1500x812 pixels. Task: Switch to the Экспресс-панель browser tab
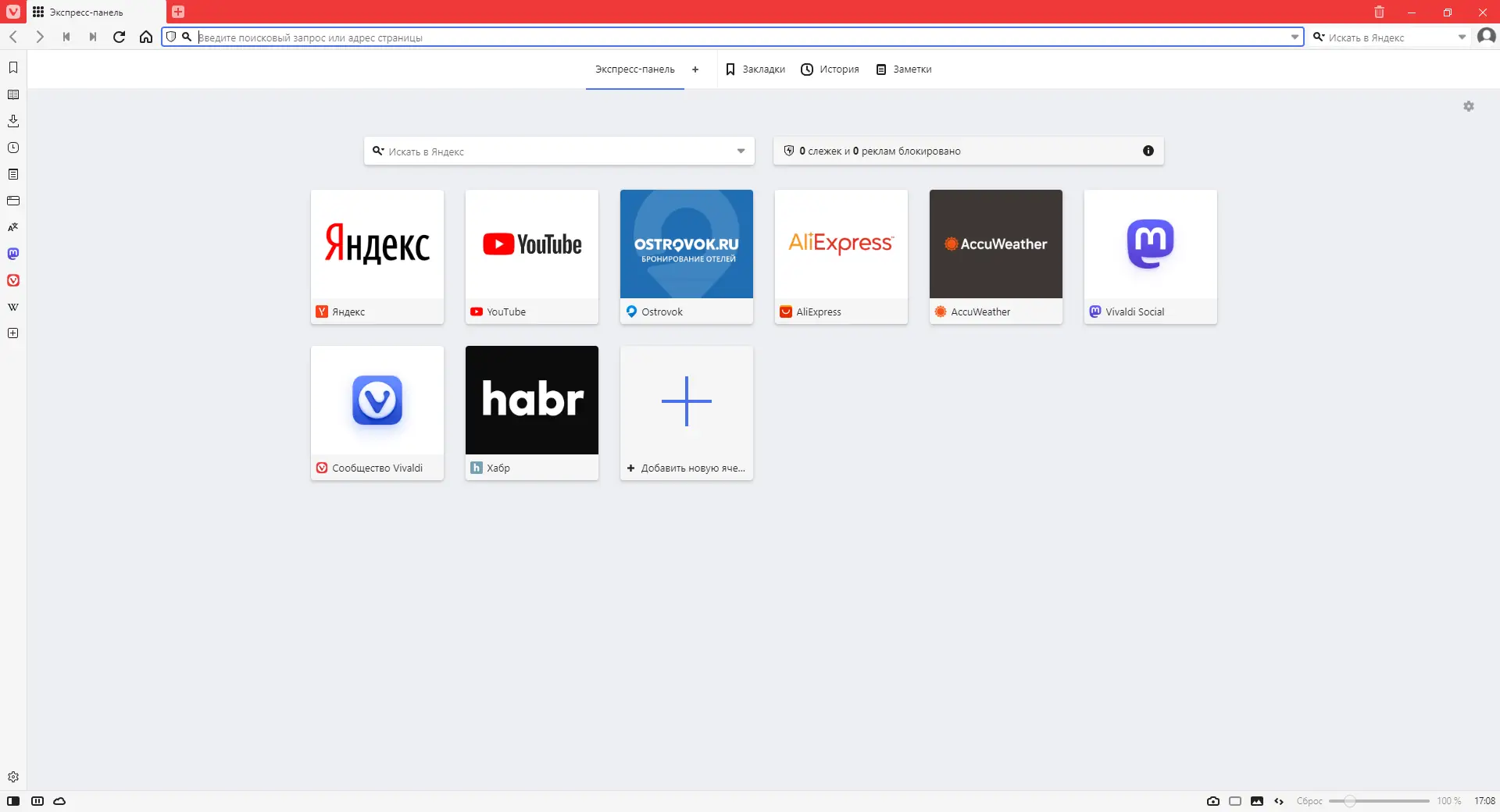[x=97, y=12]
